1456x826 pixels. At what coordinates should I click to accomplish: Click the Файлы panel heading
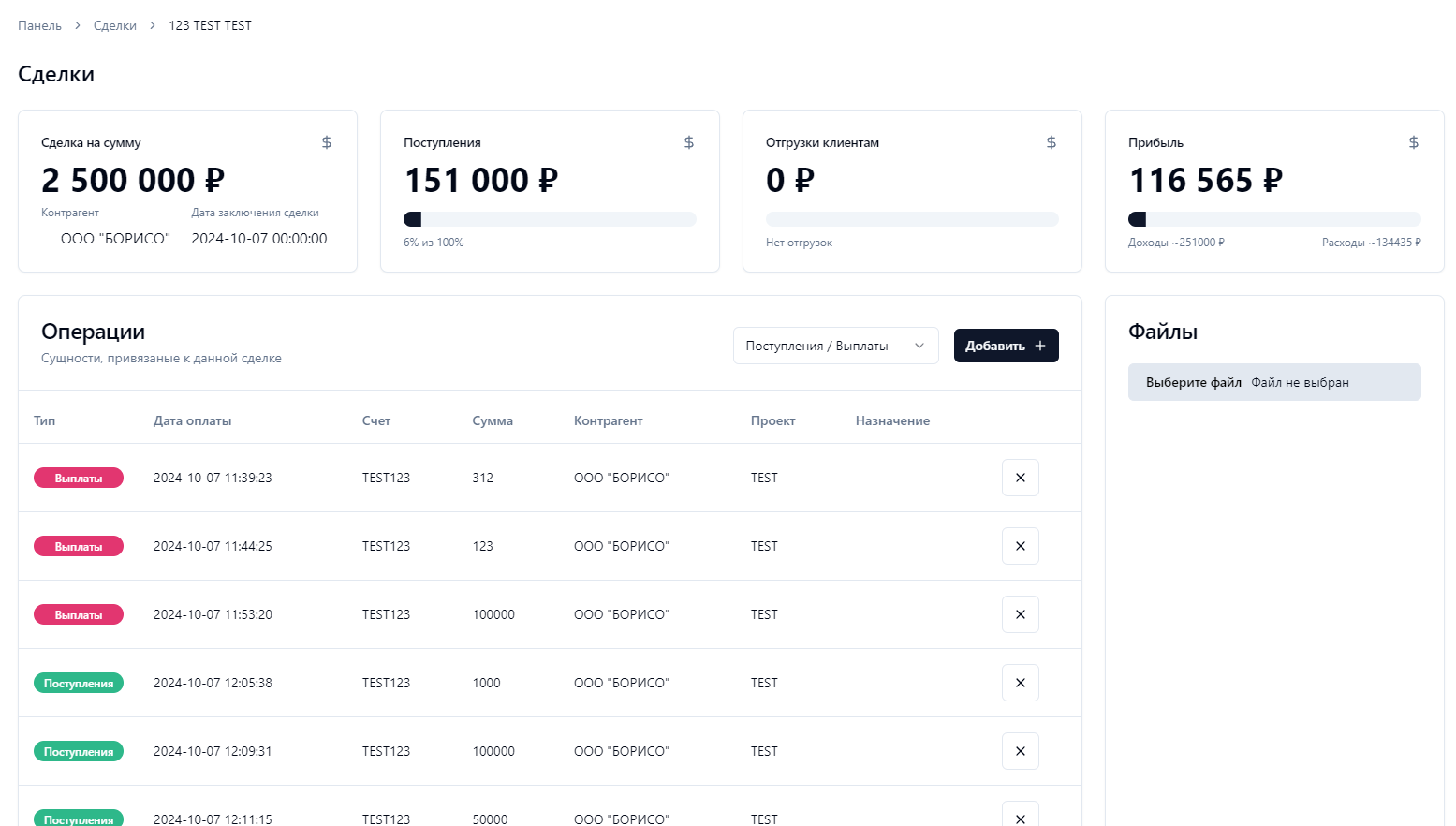coord(1163,332)
